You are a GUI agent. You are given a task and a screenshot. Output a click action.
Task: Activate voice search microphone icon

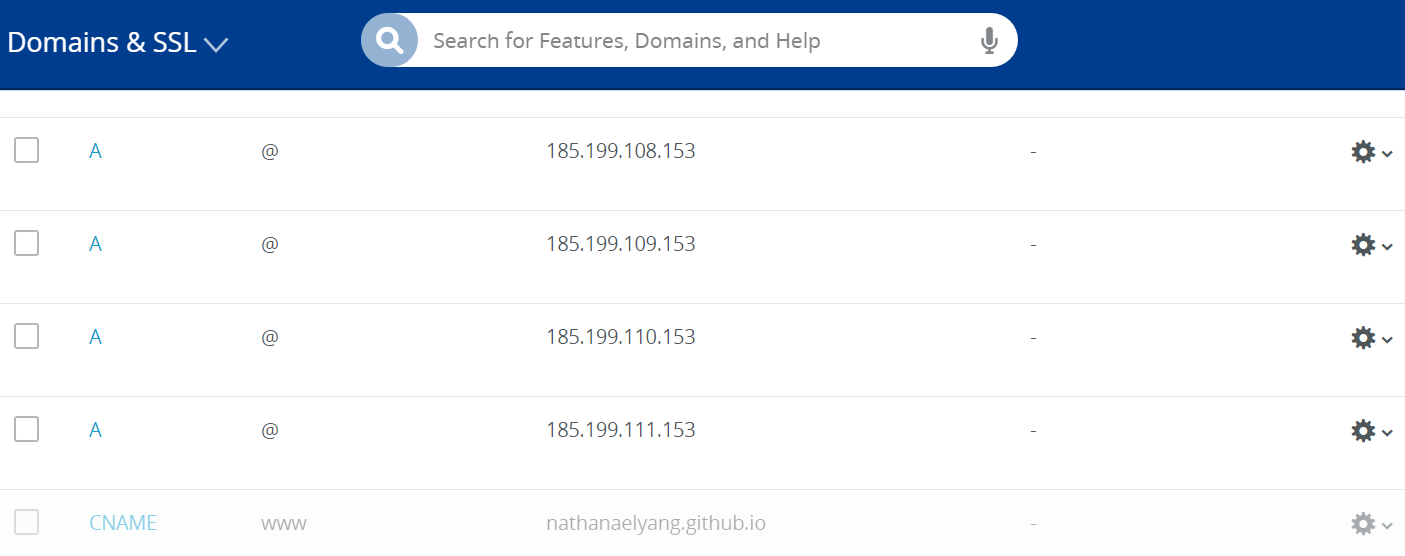point(989,41)
